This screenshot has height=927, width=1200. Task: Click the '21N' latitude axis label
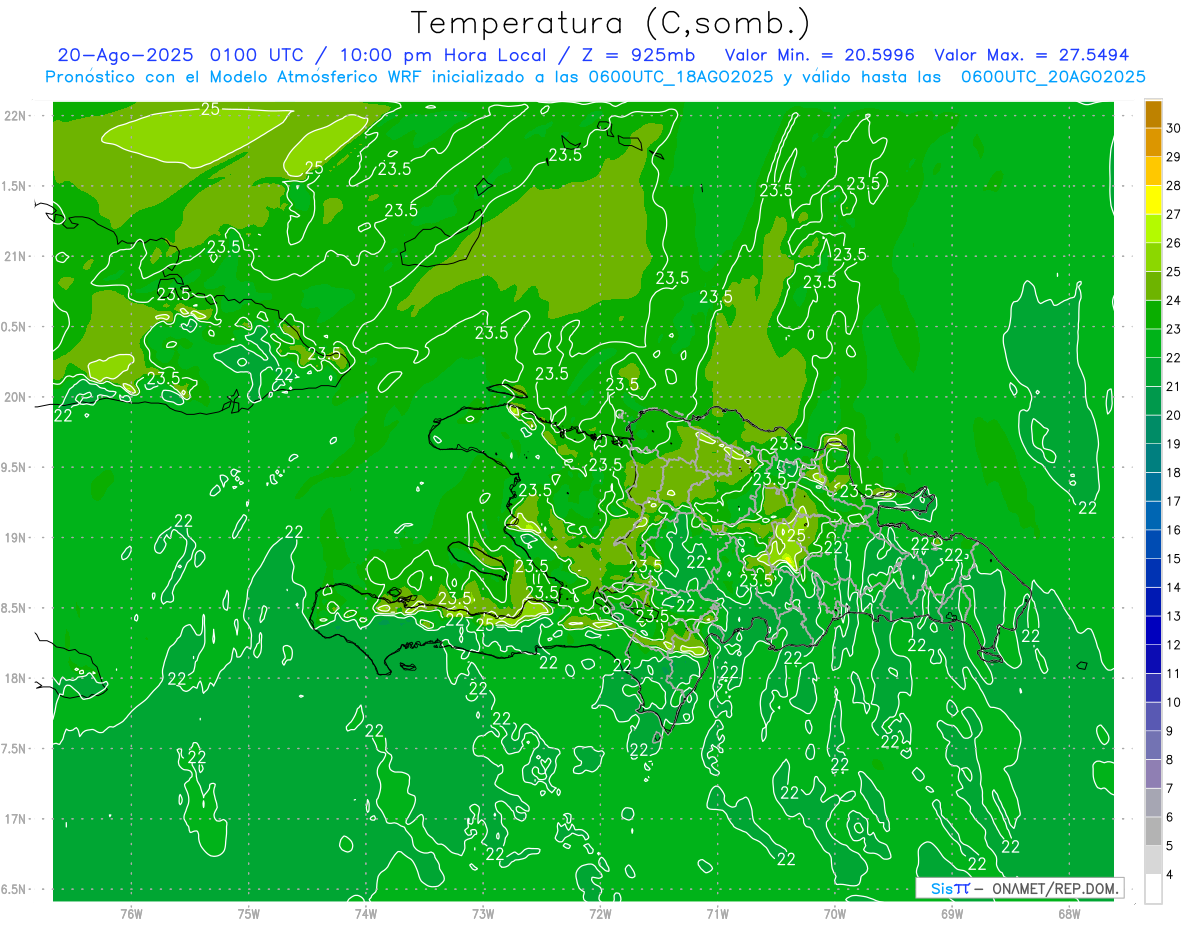click(x=16, y=256)
